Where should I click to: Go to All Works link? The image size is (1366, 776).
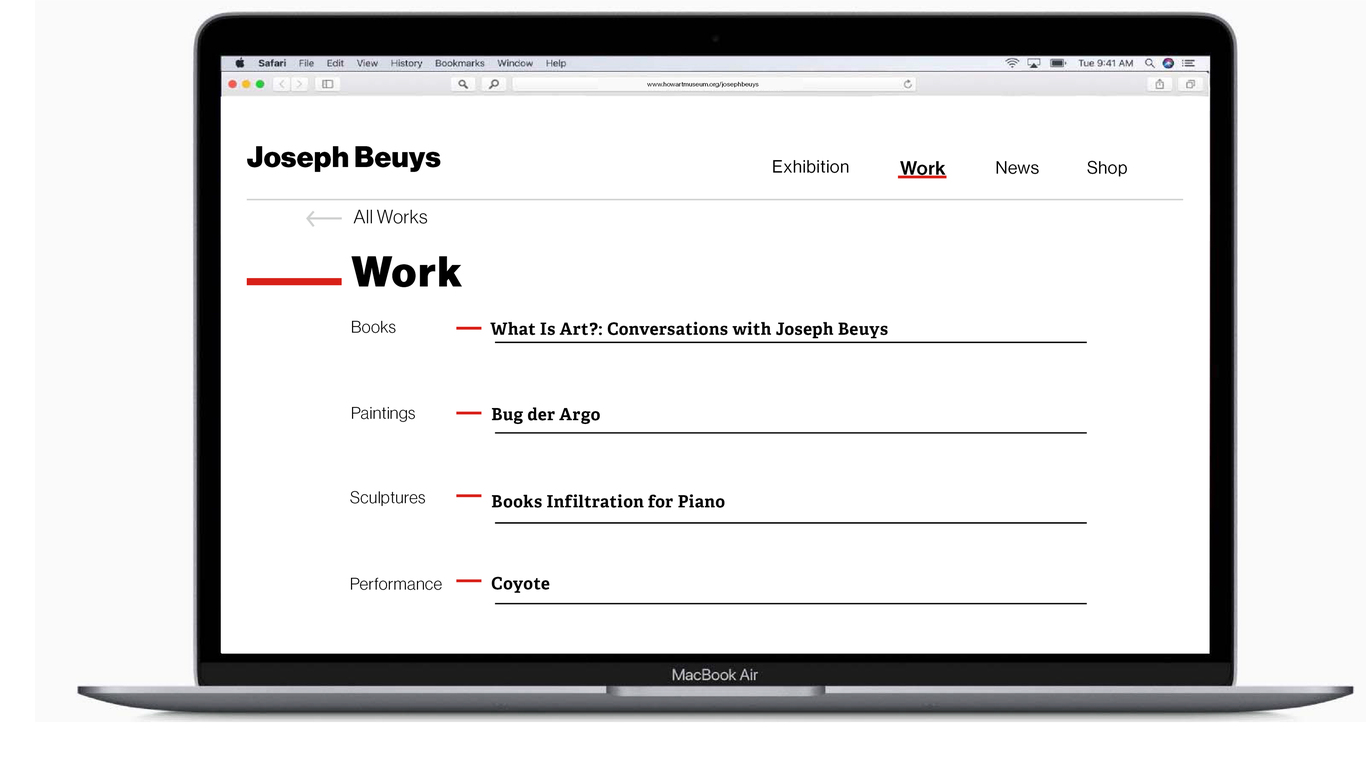[x=390, y=217]
